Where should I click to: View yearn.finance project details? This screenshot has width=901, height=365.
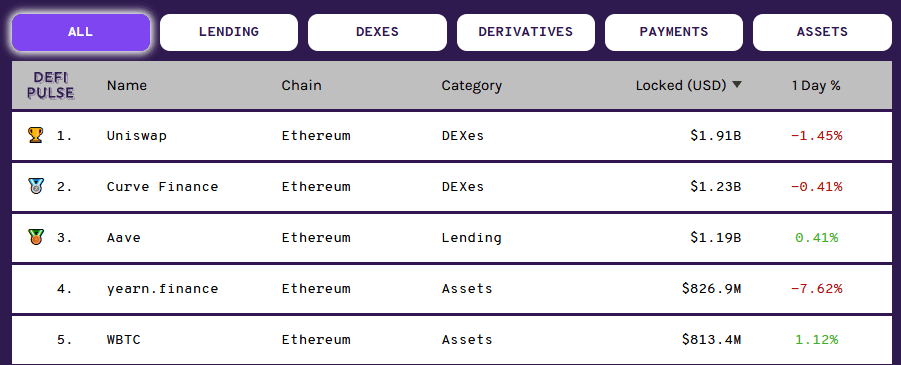tap(450, 289)
